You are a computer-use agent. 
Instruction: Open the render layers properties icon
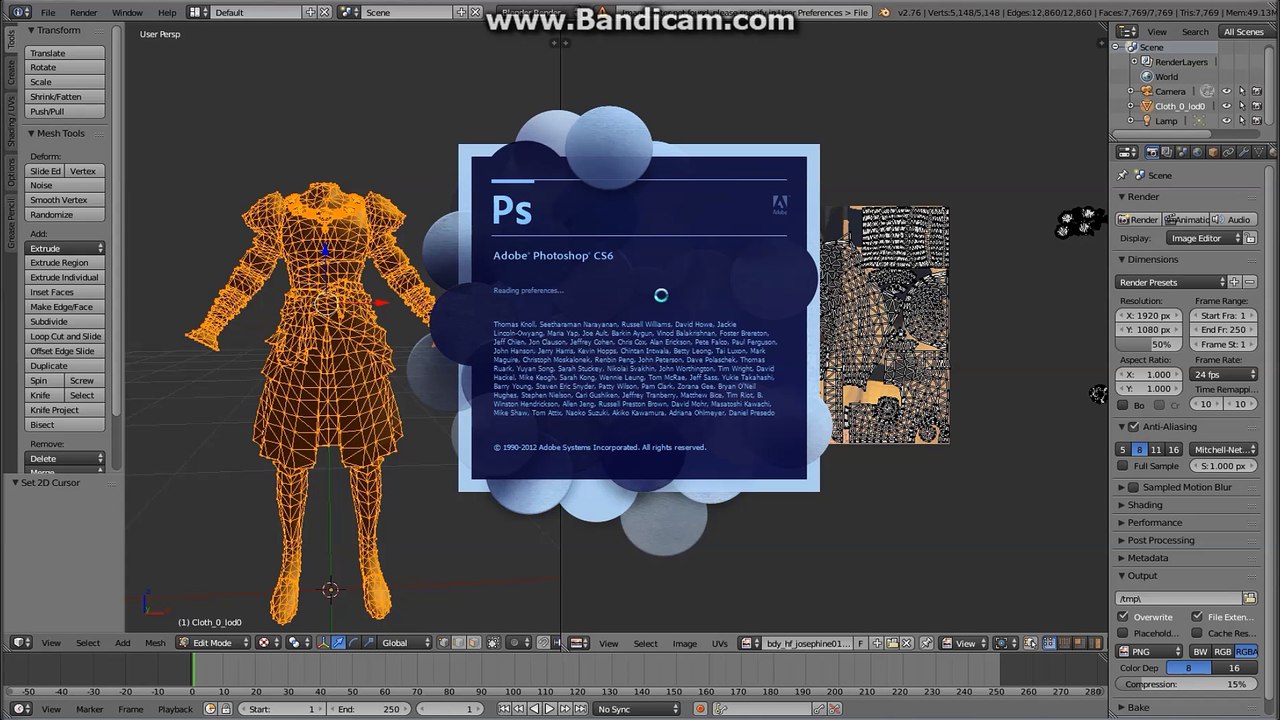pyautogui.click(x=1165, y=152)
